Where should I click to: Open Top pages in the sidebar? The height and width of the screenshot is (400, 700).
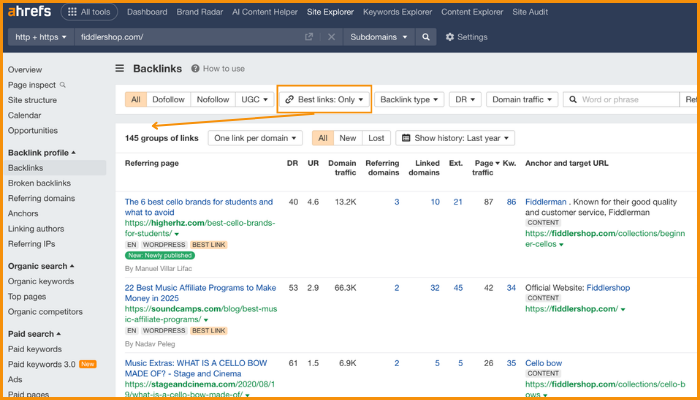coord(27,296)
